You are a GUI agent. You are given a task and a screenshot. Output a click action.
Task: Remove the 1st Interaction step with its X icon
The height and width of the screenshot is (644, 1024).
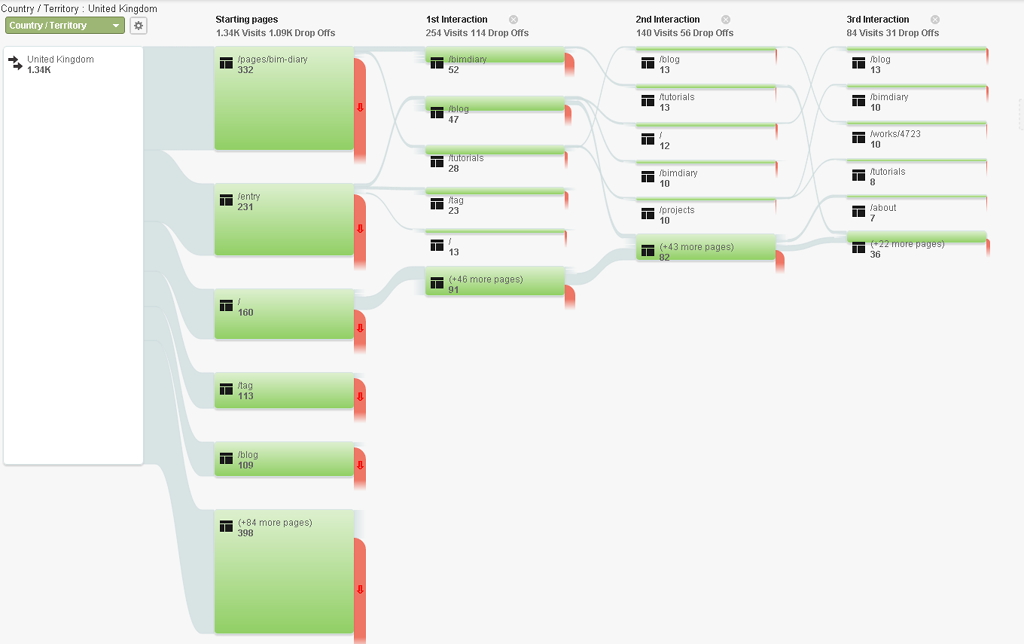pos(513,20)
